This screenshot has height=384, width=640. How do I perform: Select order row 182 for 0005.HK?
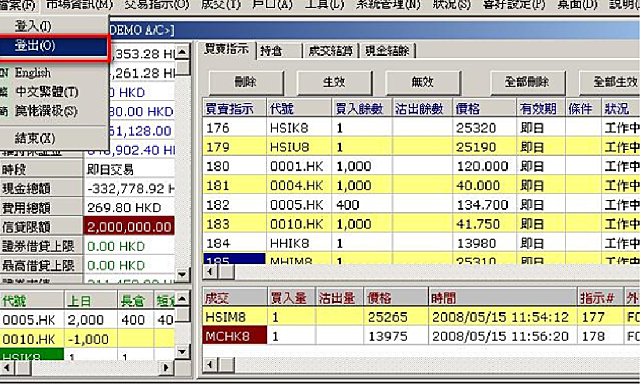point(421,204)
